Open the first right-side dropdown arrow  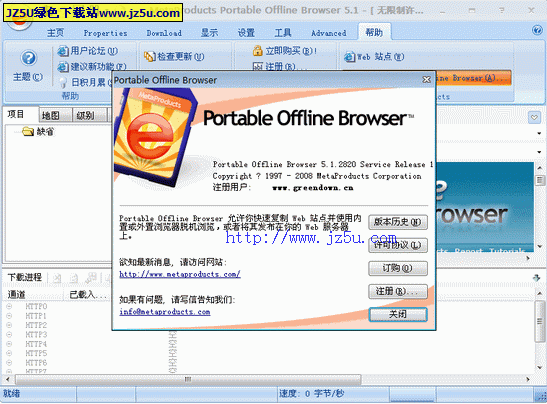click(539, 133)
